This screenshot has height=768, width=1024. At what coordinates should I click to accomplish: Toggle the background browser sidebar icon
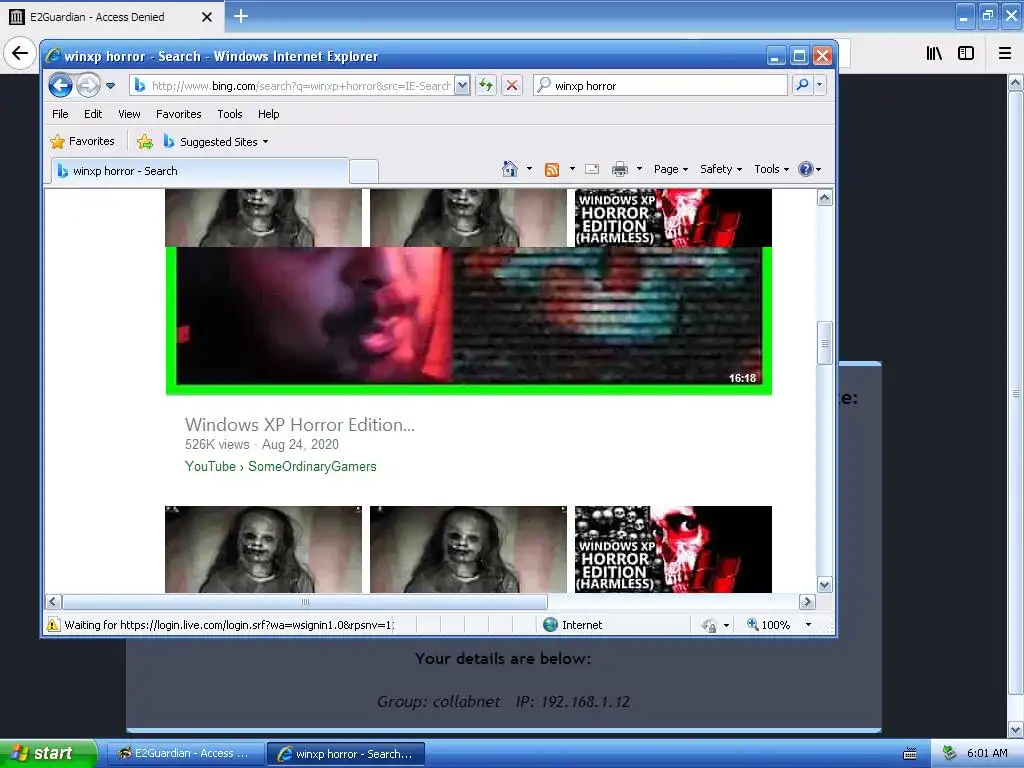(966, 54)
